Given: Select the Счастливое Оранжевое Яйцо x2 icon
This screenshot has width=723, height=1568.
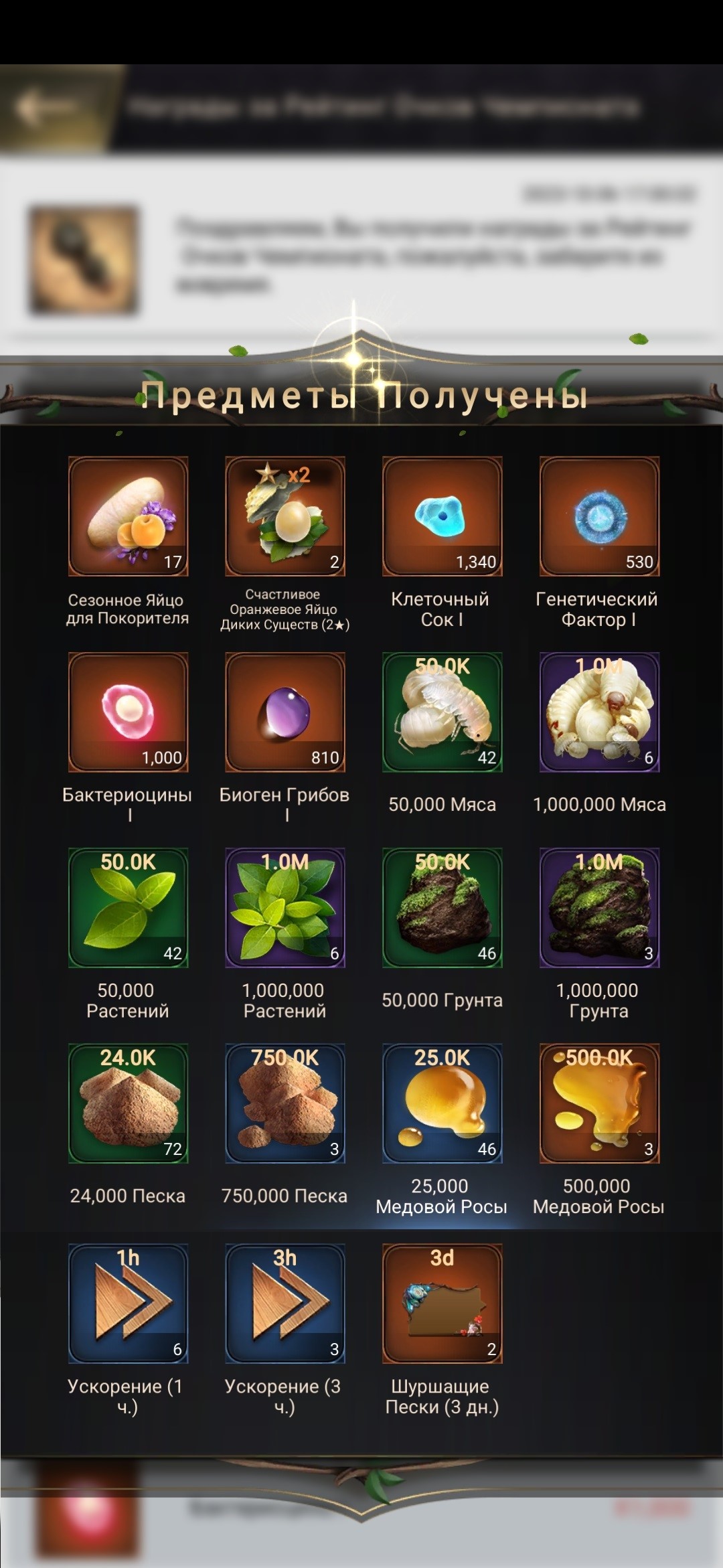Looking at the screenshot, I should (x=285, y=516).
